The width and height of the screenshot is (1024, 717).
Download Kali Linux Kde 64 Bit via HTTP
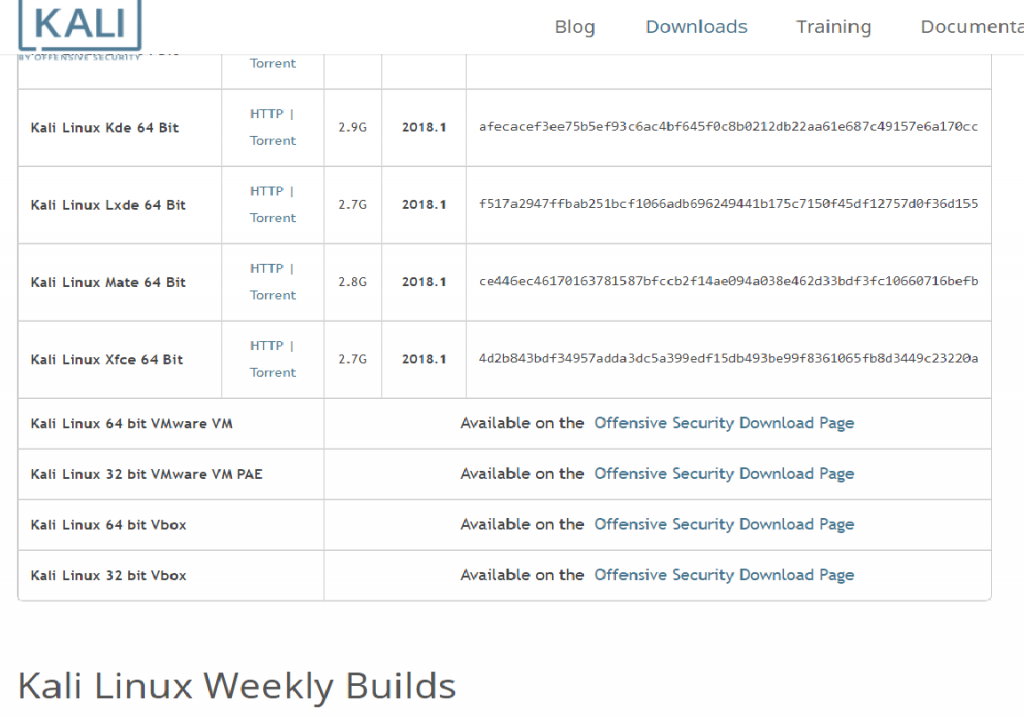pos(266,114)
